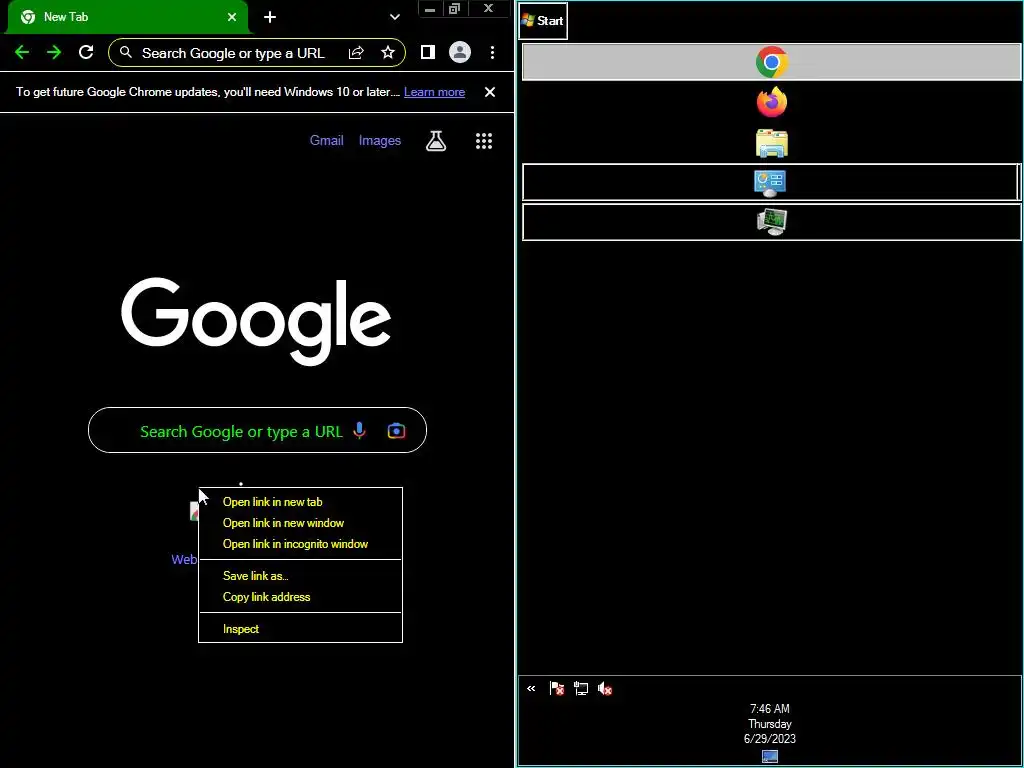Toggle the Chrome side panel icon
Screen dimensions: 1024x768
point(428,52)
